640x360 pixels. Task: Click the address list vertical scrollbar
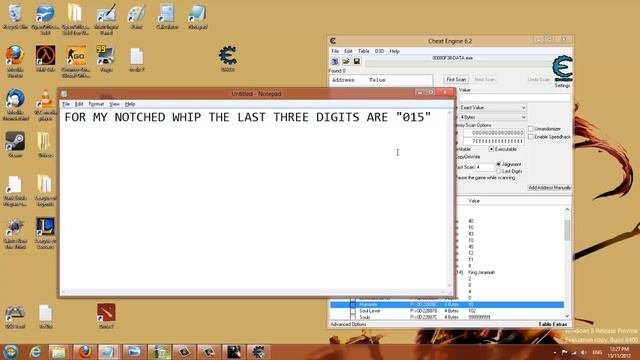coord(567,231)
